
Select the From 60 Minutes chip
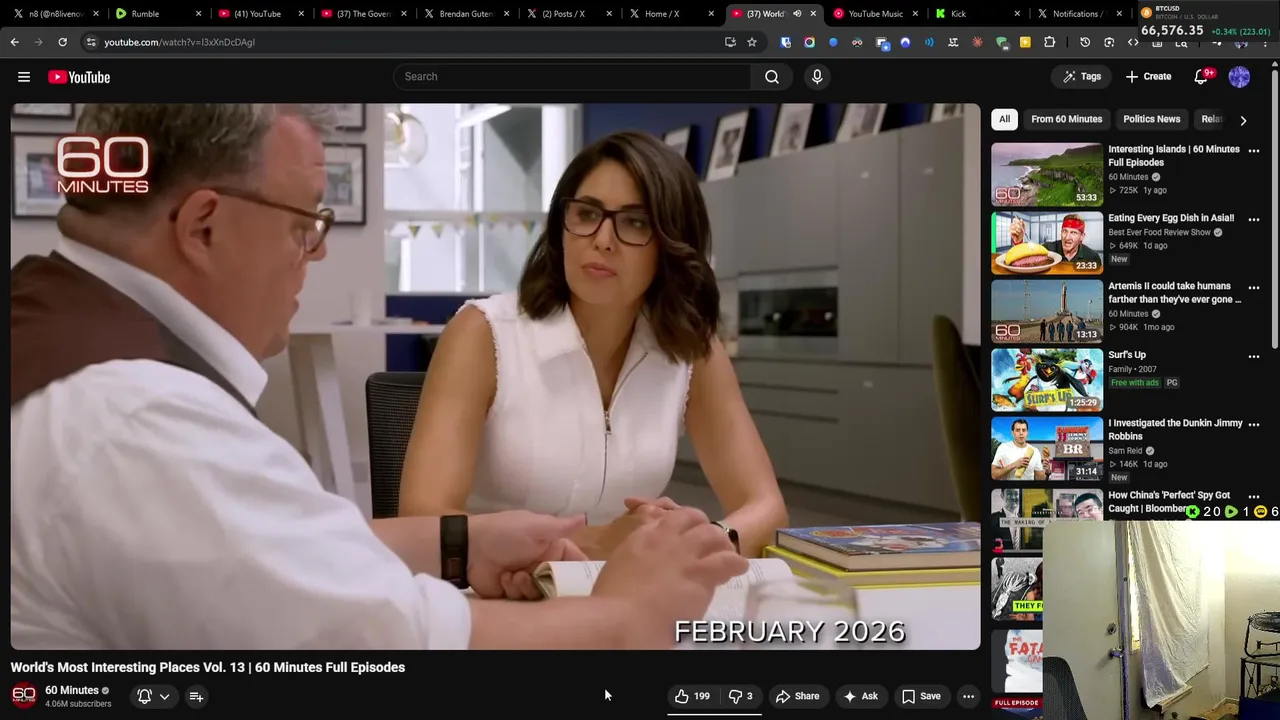(x=1066, y=119)
